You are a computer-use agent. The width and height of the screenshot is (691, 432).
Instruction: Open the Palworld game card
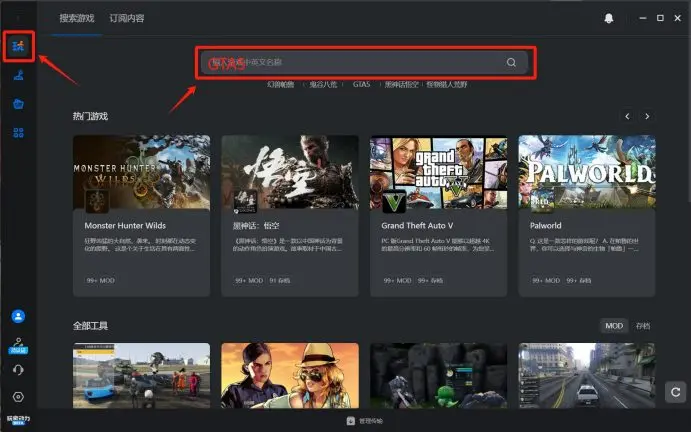tap(586, 215)
